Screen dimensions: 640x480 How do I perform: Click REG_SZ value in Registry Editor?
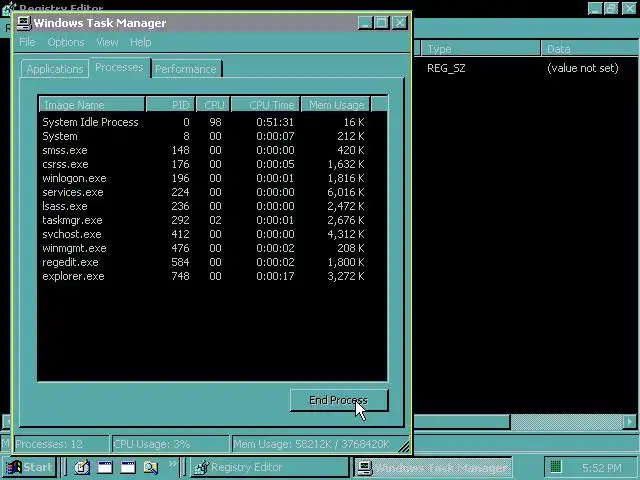point(446,68)
